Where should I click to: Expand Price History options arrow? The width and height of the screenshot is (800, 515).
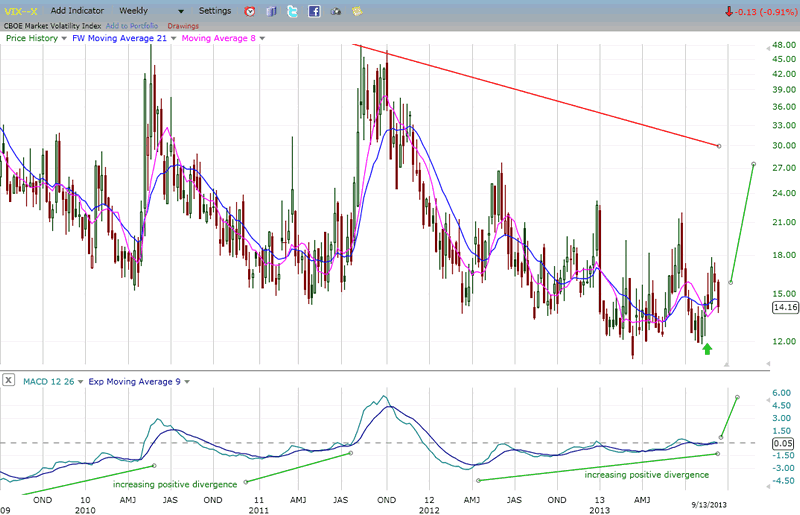(64, 38)
